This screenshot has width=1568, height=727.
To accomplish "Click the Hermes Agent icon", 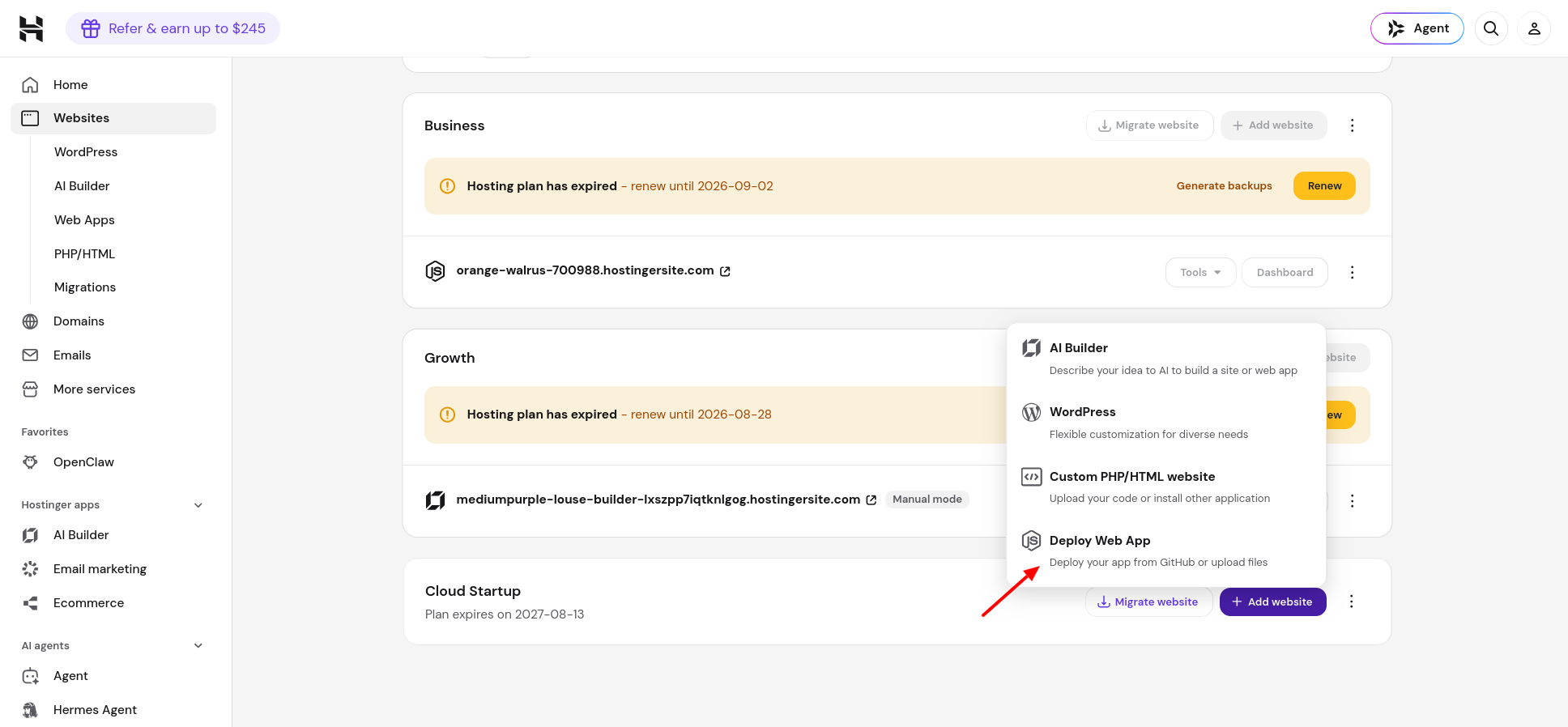I will click(30, 710).
